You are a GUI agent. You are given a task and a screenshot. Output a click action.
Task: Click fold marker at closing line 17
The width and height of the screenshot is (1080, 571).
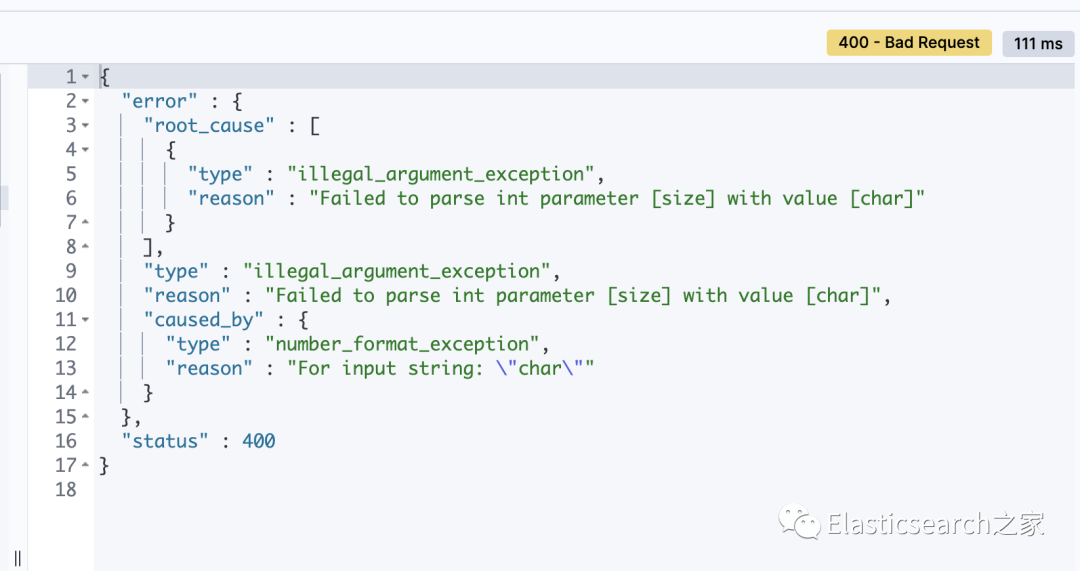click(86, 466)
